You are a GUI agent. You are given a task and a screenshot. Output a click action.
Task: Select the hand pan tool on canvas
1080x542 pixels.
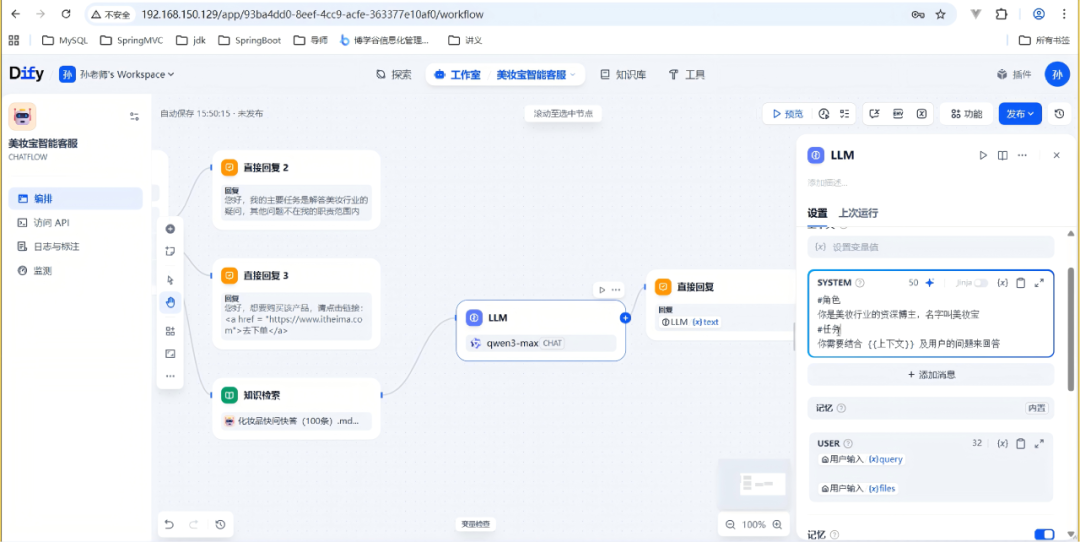pos(170,302)
